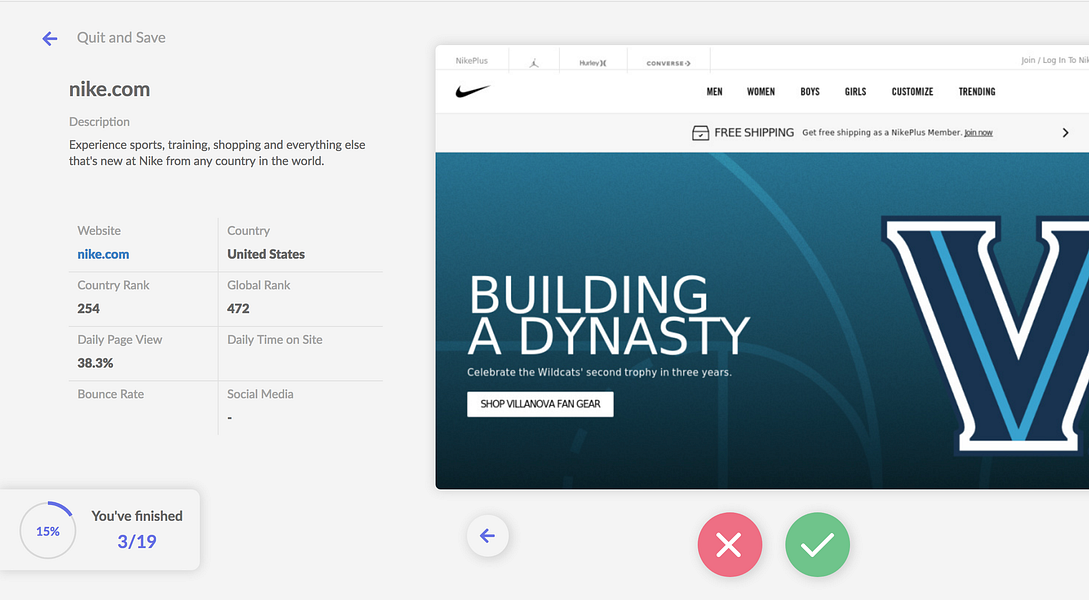Open the nike.com website link

point(103,254)
